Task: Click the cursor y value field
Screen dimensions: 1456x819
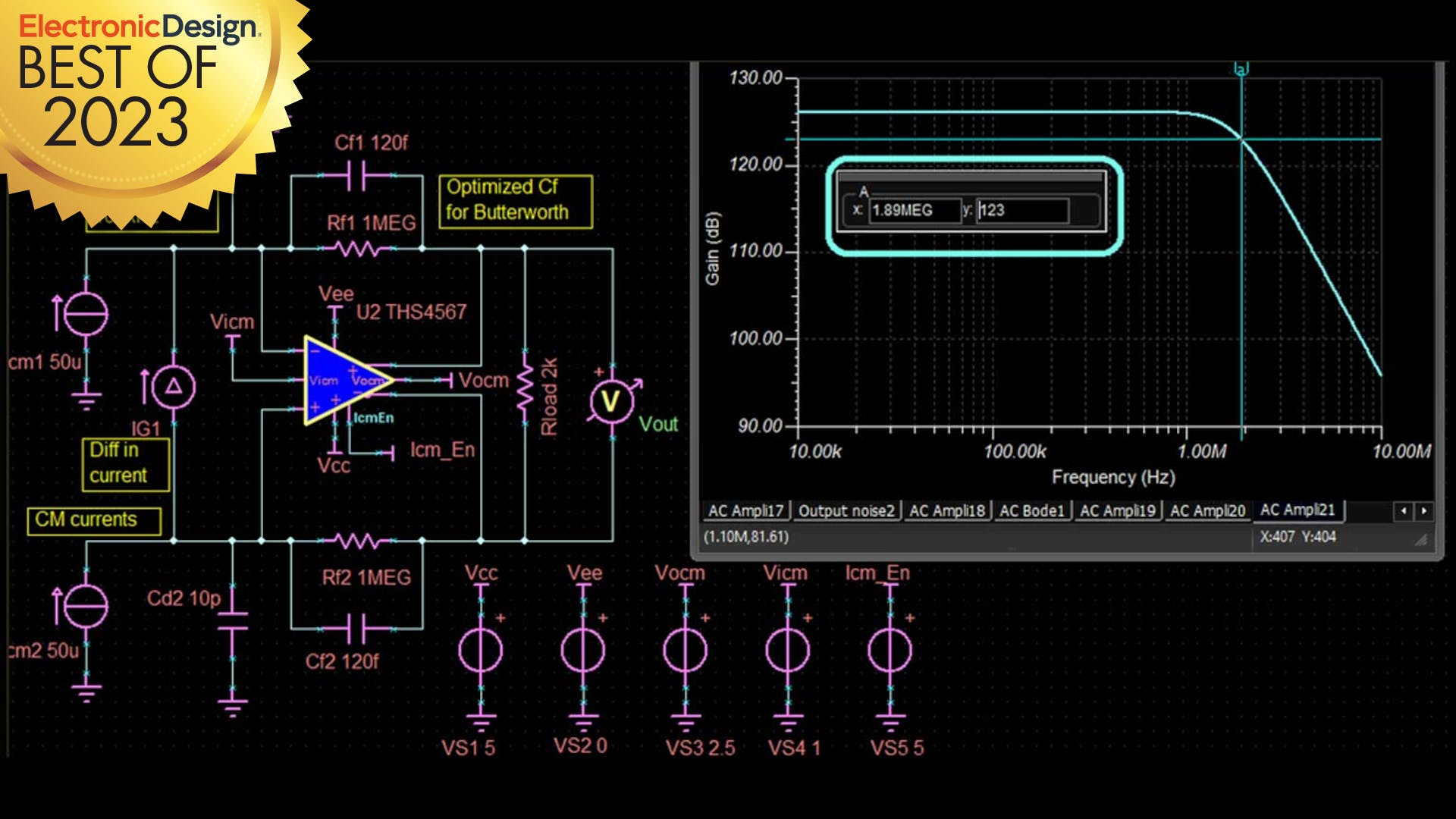Action: pyautogui.click(x=1022, y=210)
